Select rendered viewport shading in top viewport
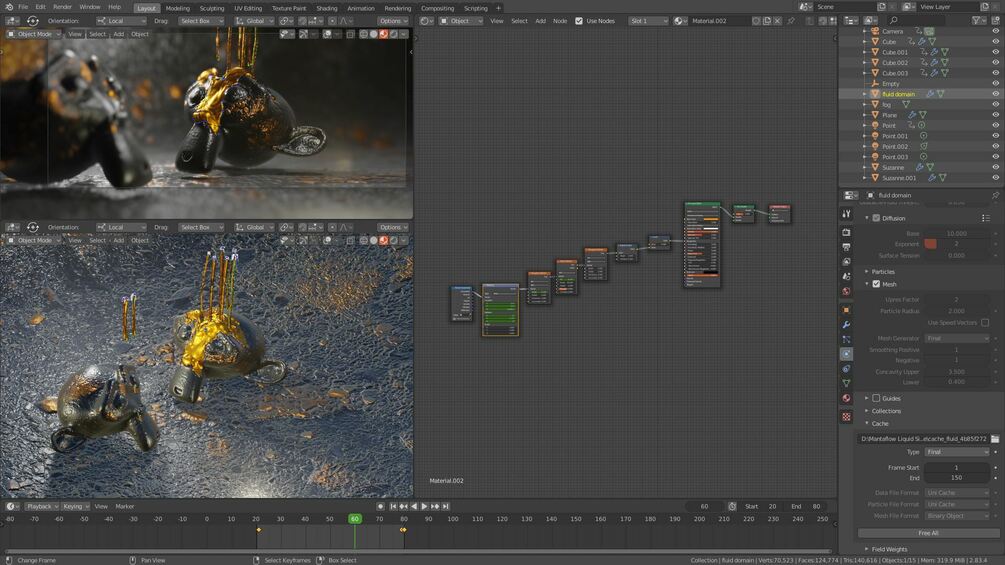The height and width of the screenshot is (565, 1005). pos(394,34)
